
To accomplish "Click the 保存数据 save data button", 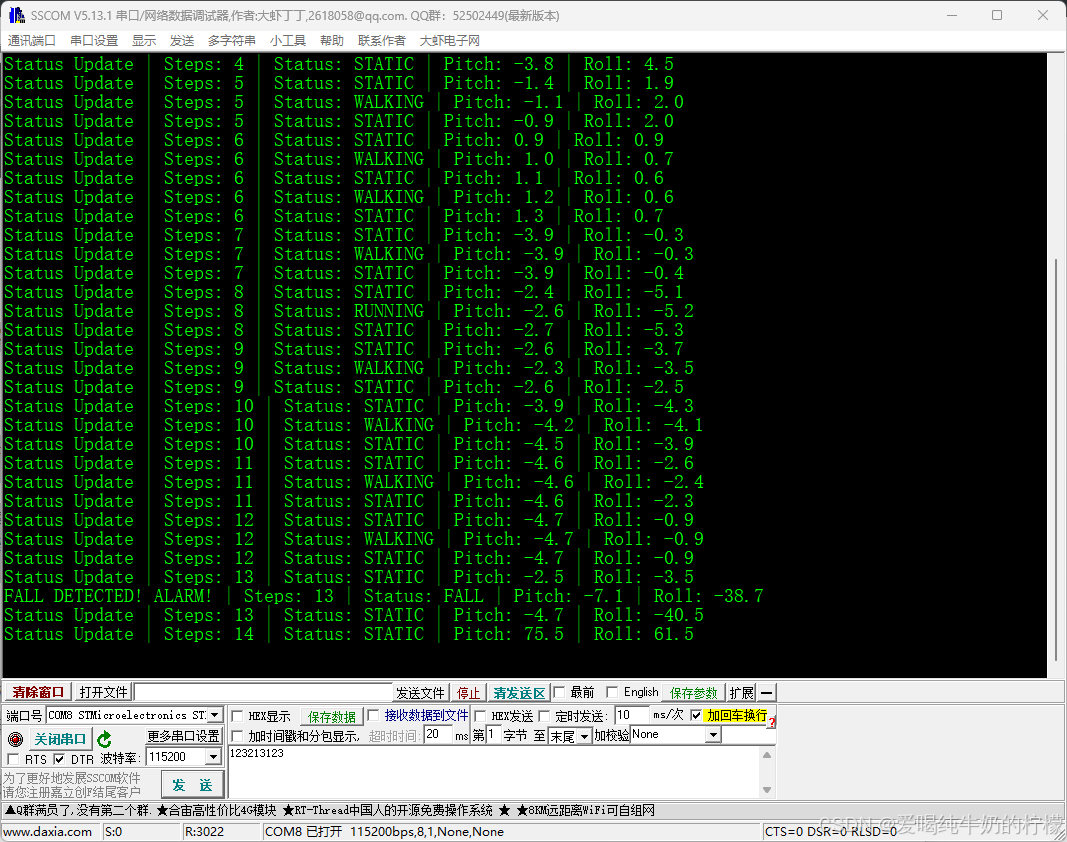I will pyautogui.click(x=331, y=716).
